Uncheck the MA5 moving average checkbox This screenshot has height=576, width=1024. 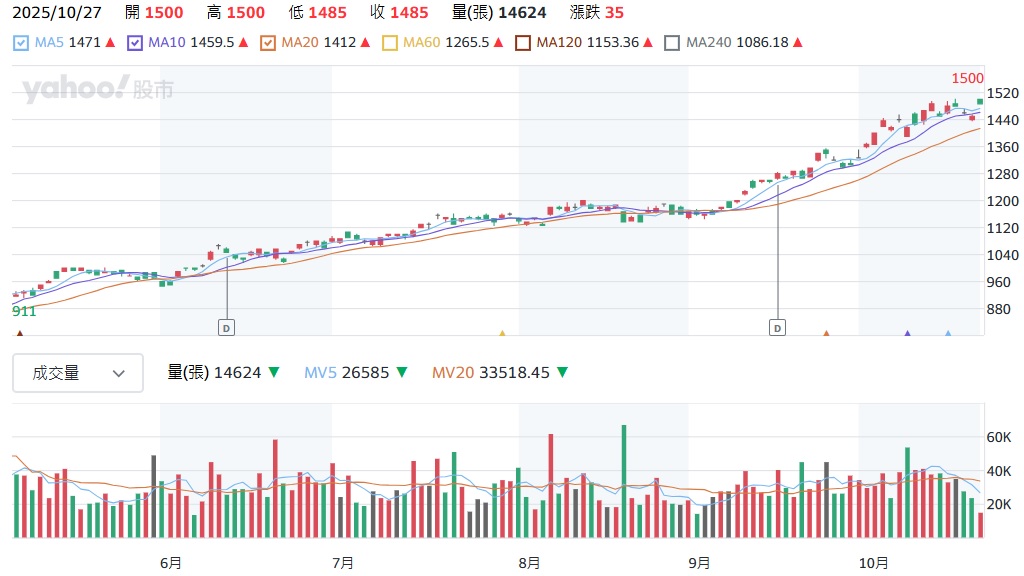(x=21, y=43)
